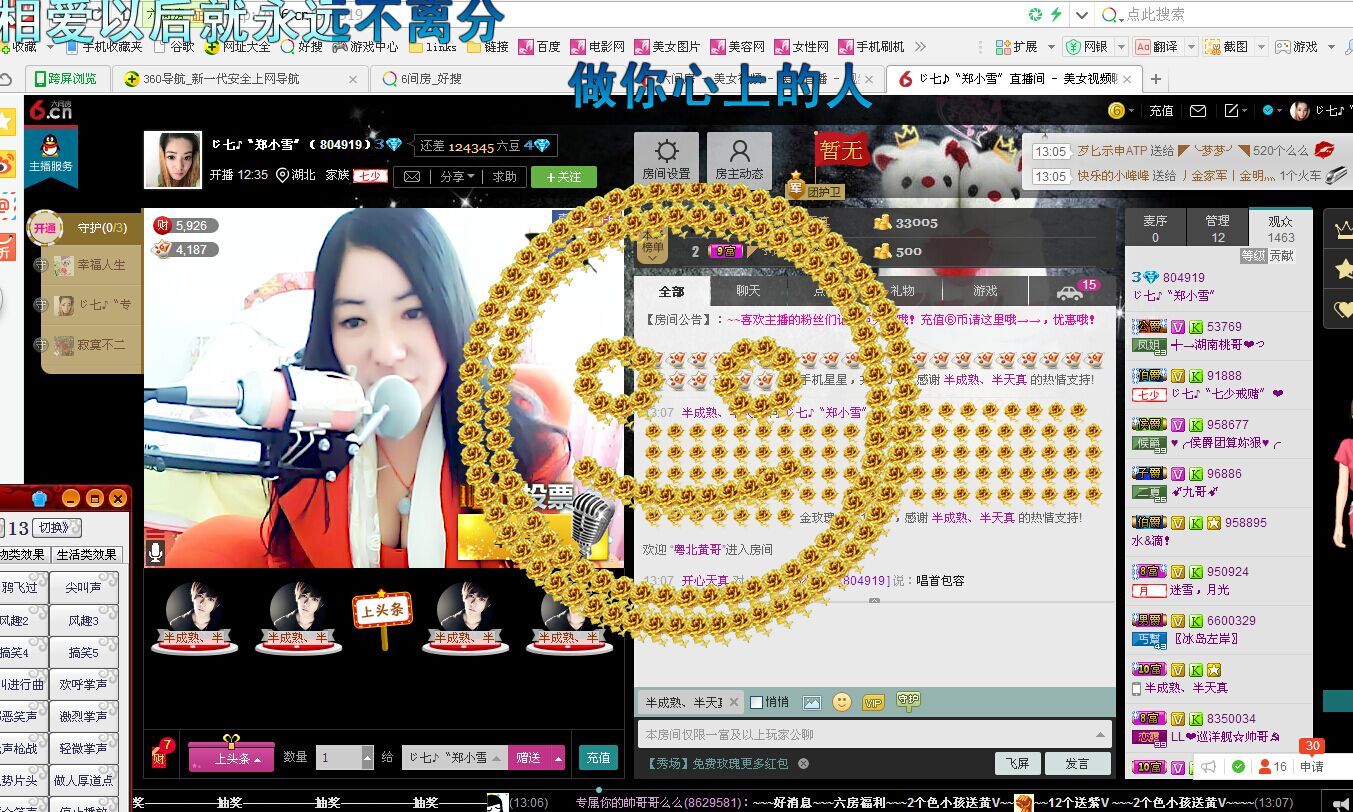Image resolution: width=1353 pixels, height=812 pixels.
Task: Expand the 分享 share dropdown
Action: pos(458,176)
